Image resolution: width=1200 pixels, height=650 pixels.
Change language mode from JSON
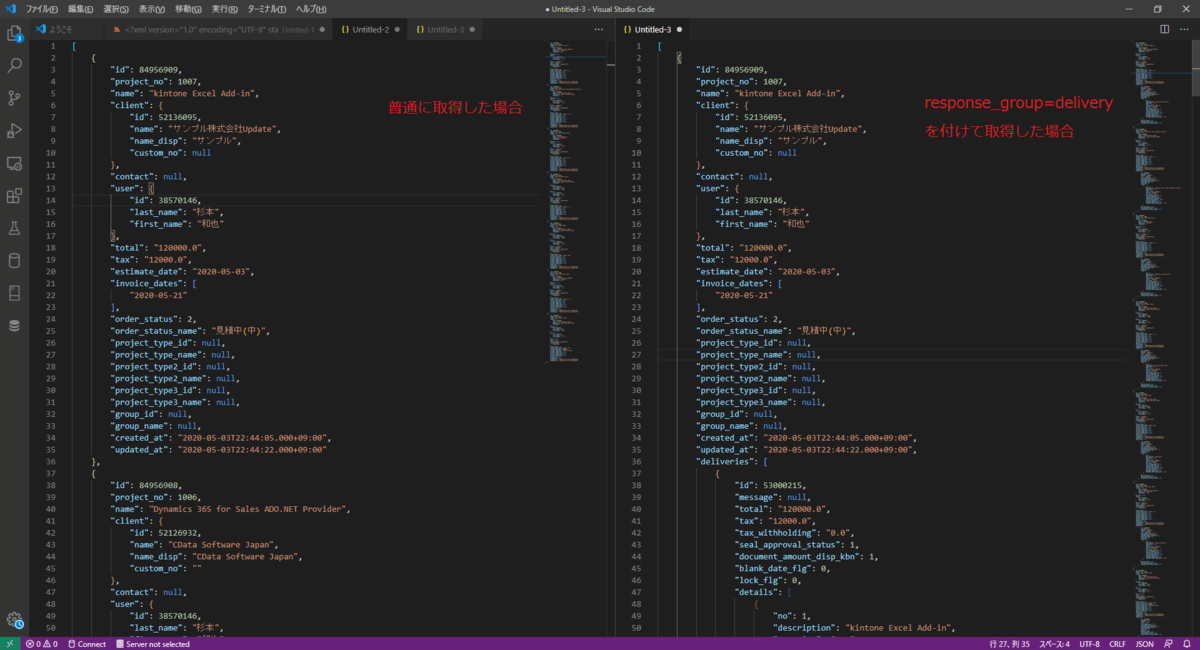coord(1144,644)
